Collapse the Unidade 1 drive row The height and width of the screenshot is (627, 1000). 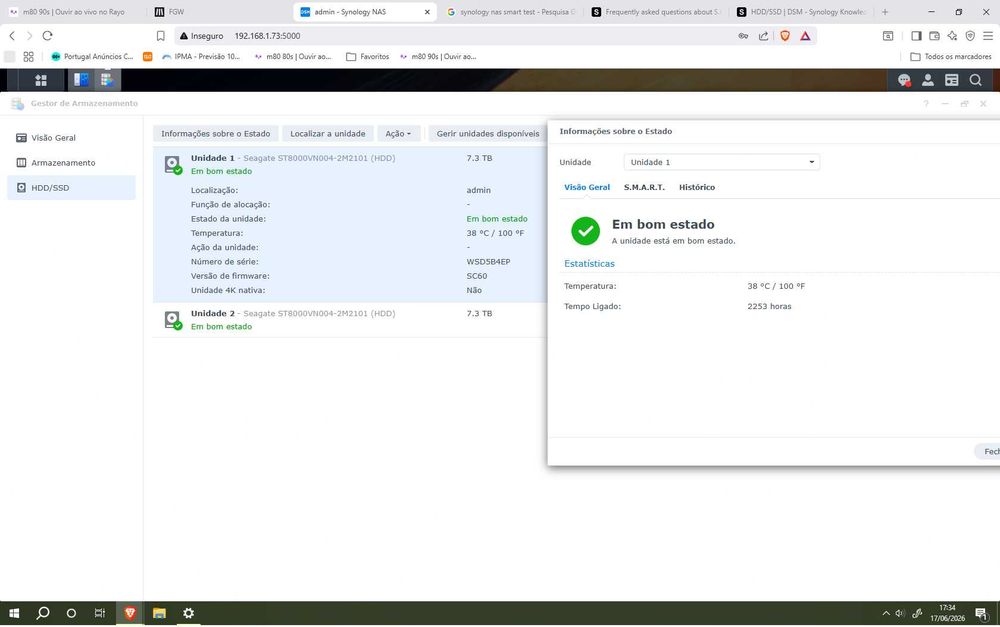pyautogui.click(x=350, y=164)
